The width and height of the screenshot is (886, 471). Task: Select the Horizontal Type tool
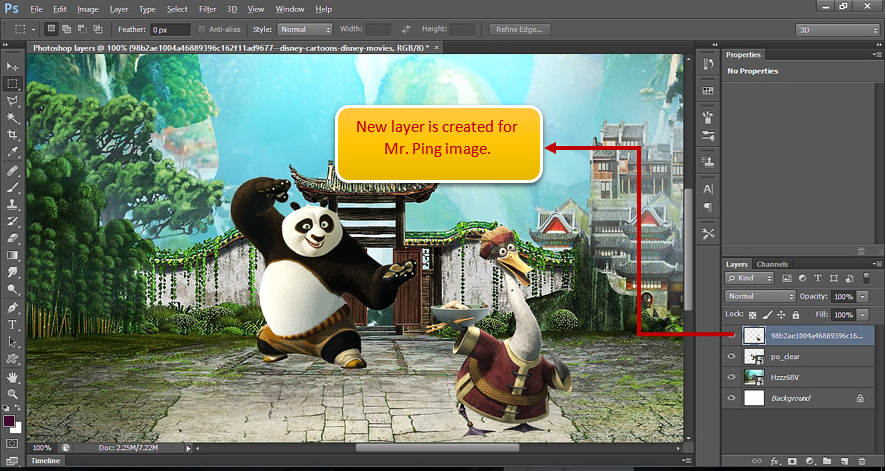point(12,325)
